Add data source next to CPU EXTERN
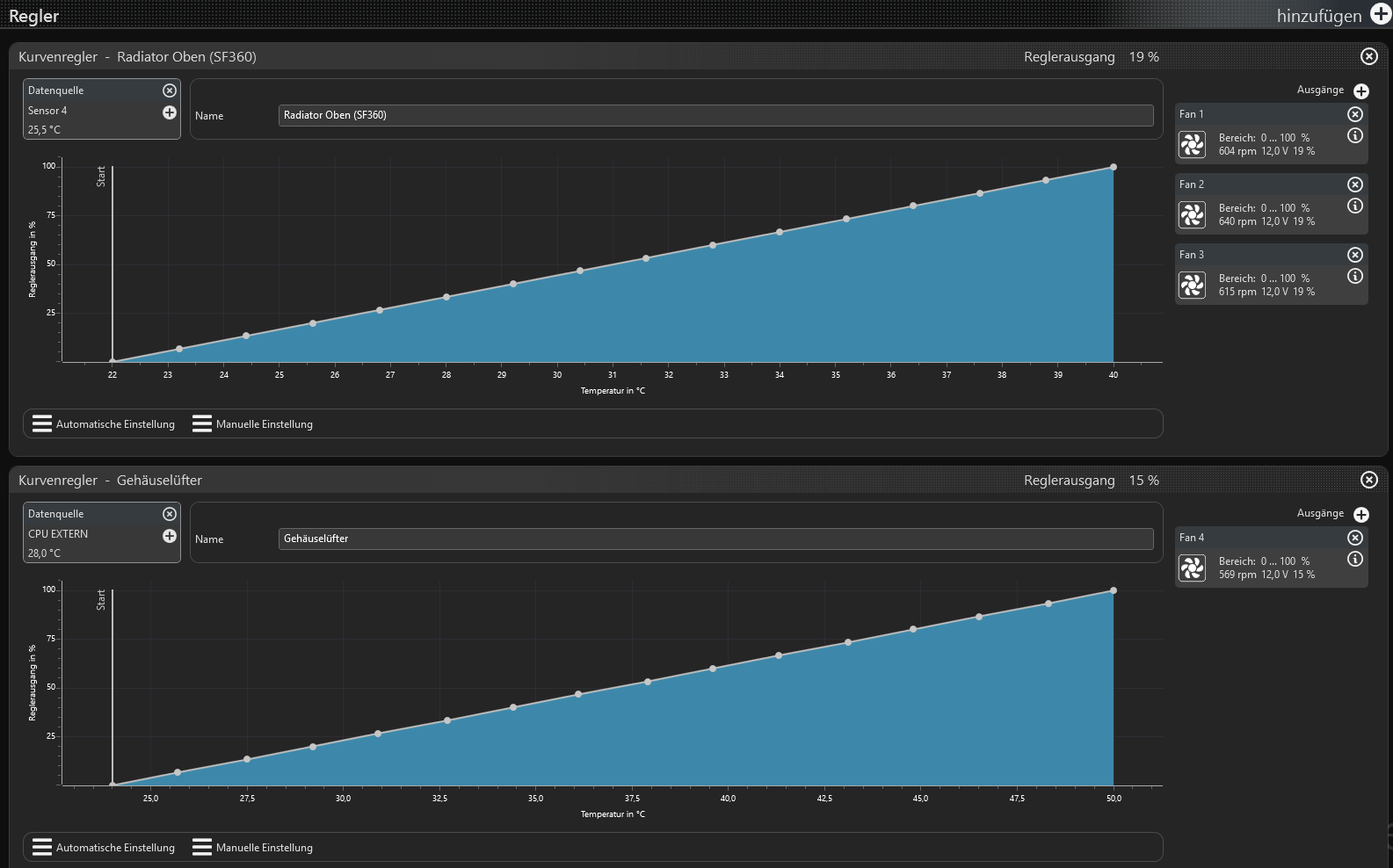This screenshot has width=1393, height=868. 170,536
